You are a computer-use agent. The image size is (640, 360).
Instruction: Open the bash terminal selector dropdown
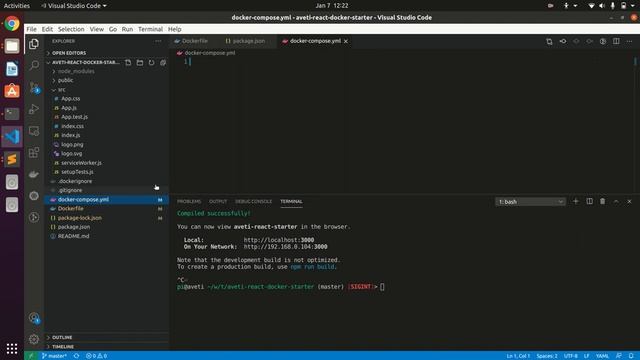530,202
